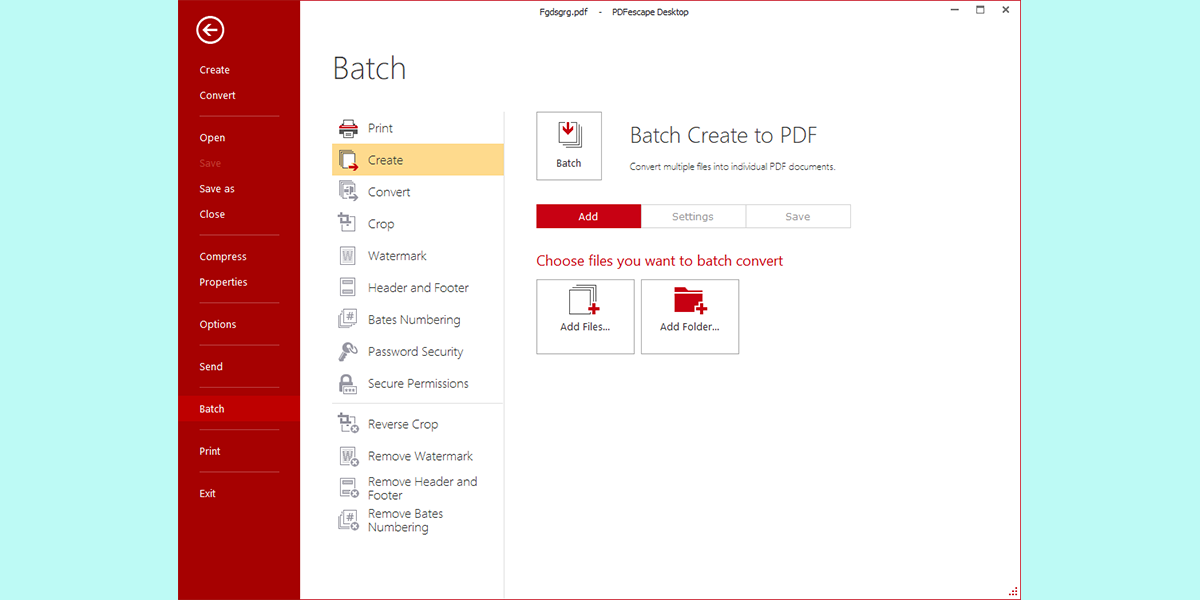Open Header and Footer batch option
Viewport: 1200px width, 600px height.
(x=418, y=288)
